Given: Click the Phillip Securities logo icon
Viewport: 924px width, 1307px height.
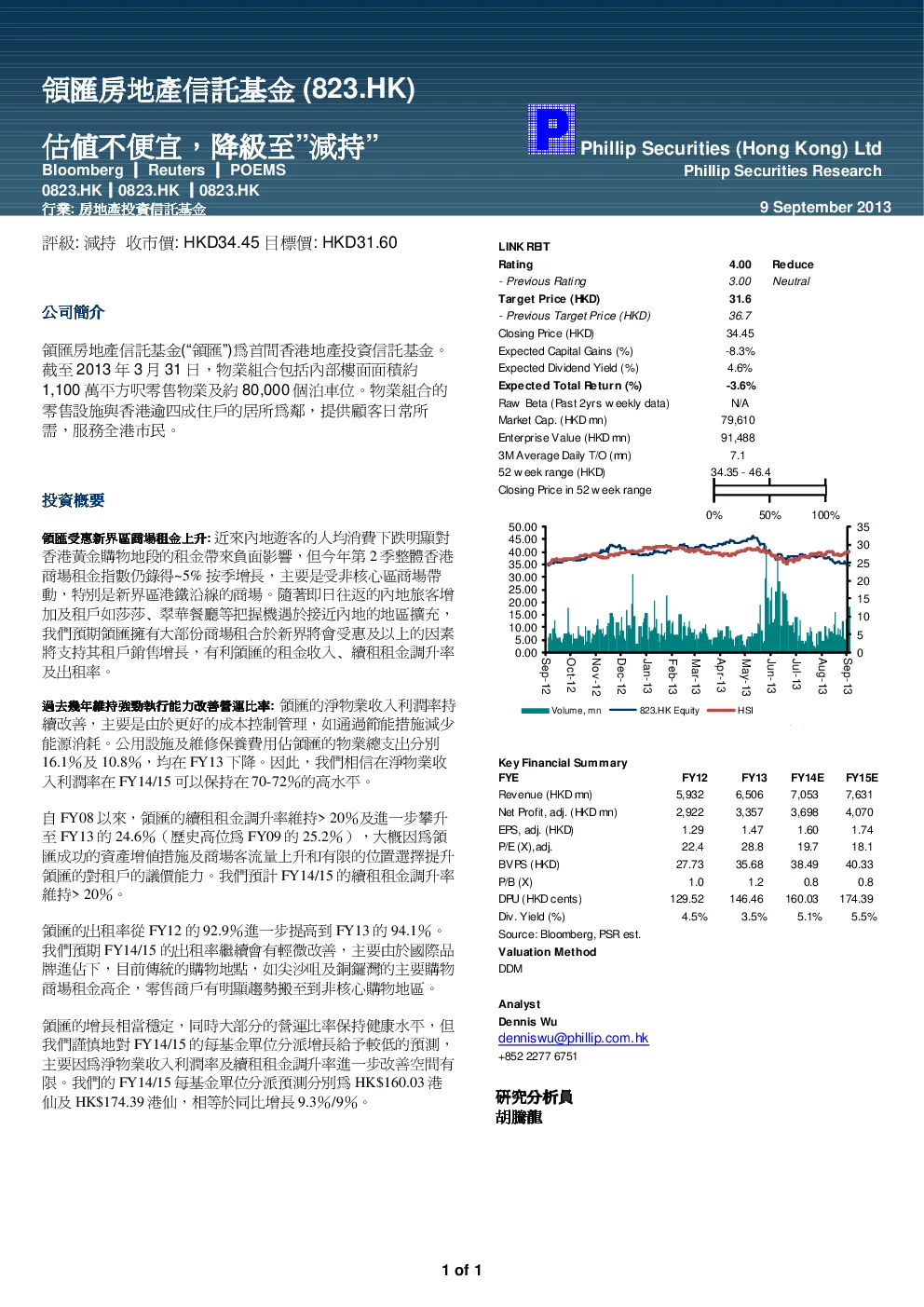Looking at the screenshot, I should 551,129.
